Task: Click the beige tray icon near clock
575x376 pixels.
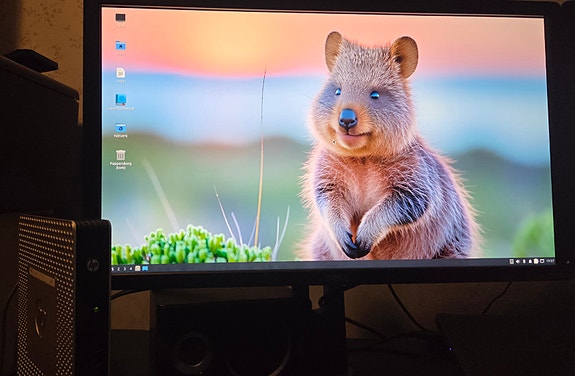Action: [536, 261]
